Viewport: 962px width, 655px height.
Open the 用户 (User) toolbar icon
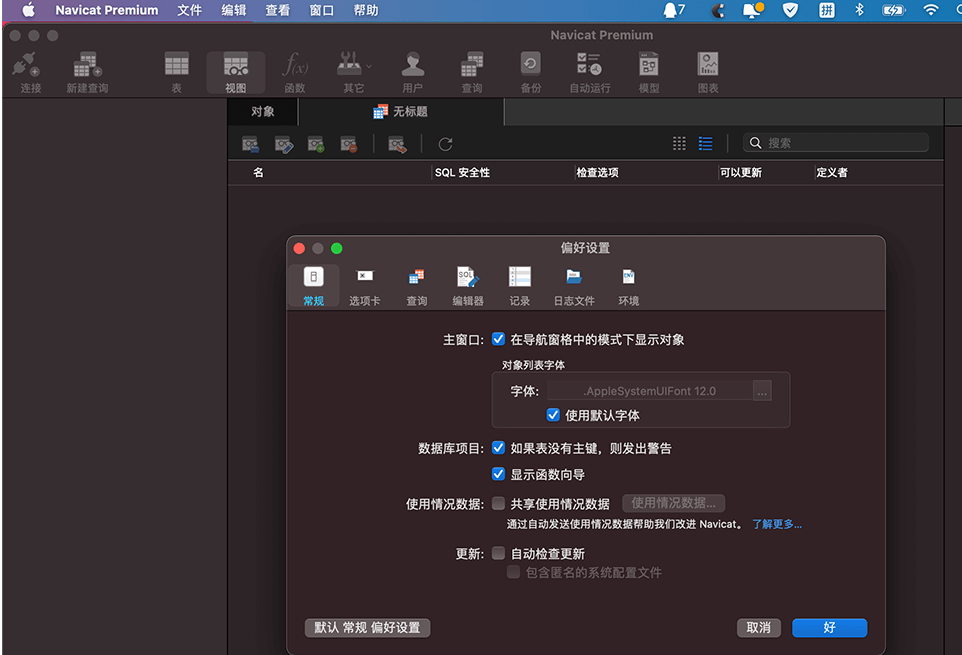[x=412, y=72]
